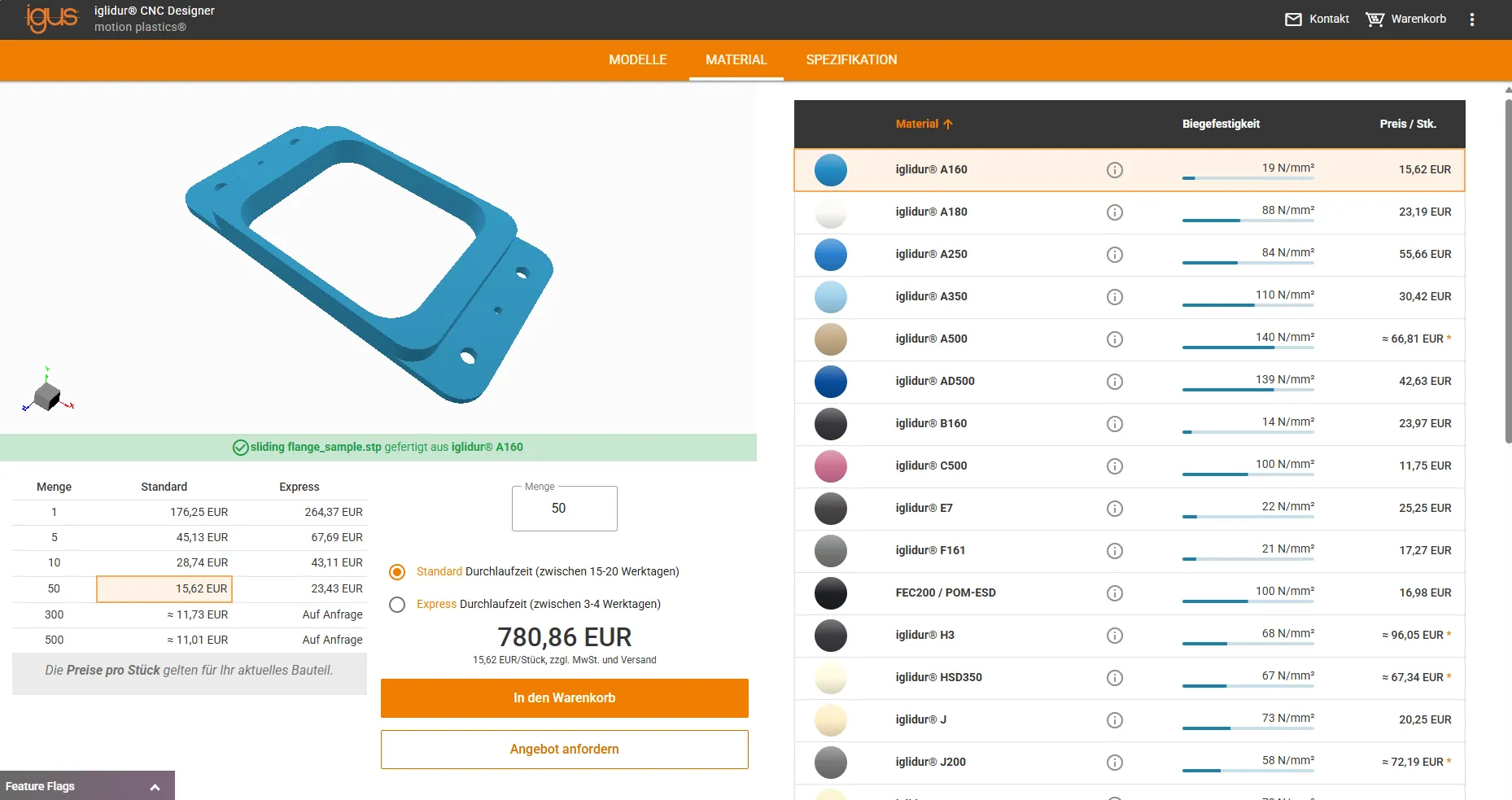The width and height of the screenshot is (1512, 800).
Task: Sort by Biegefestigkeit column header
Action: 1221,124
